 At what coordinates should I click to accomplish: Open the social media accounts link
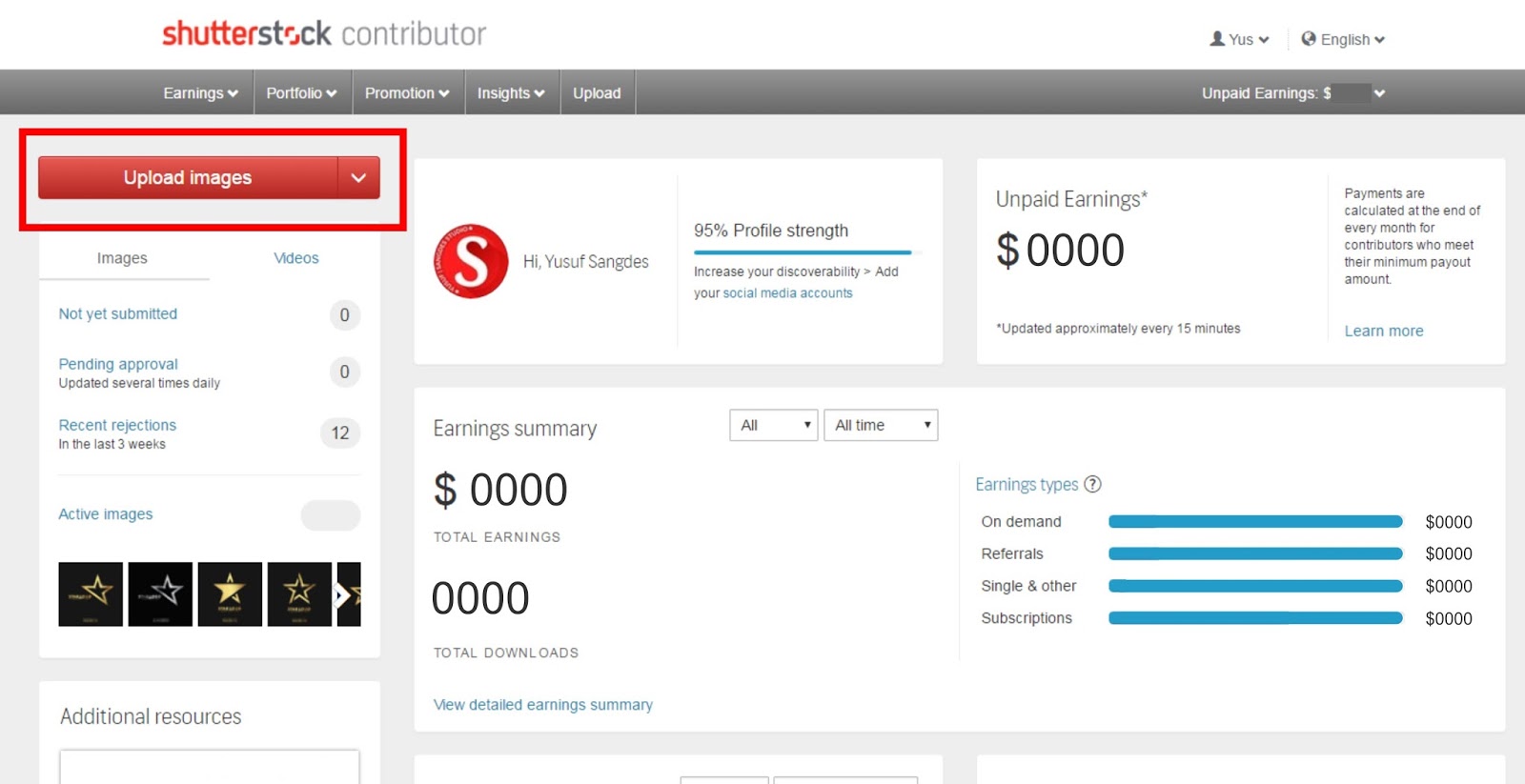787,293
